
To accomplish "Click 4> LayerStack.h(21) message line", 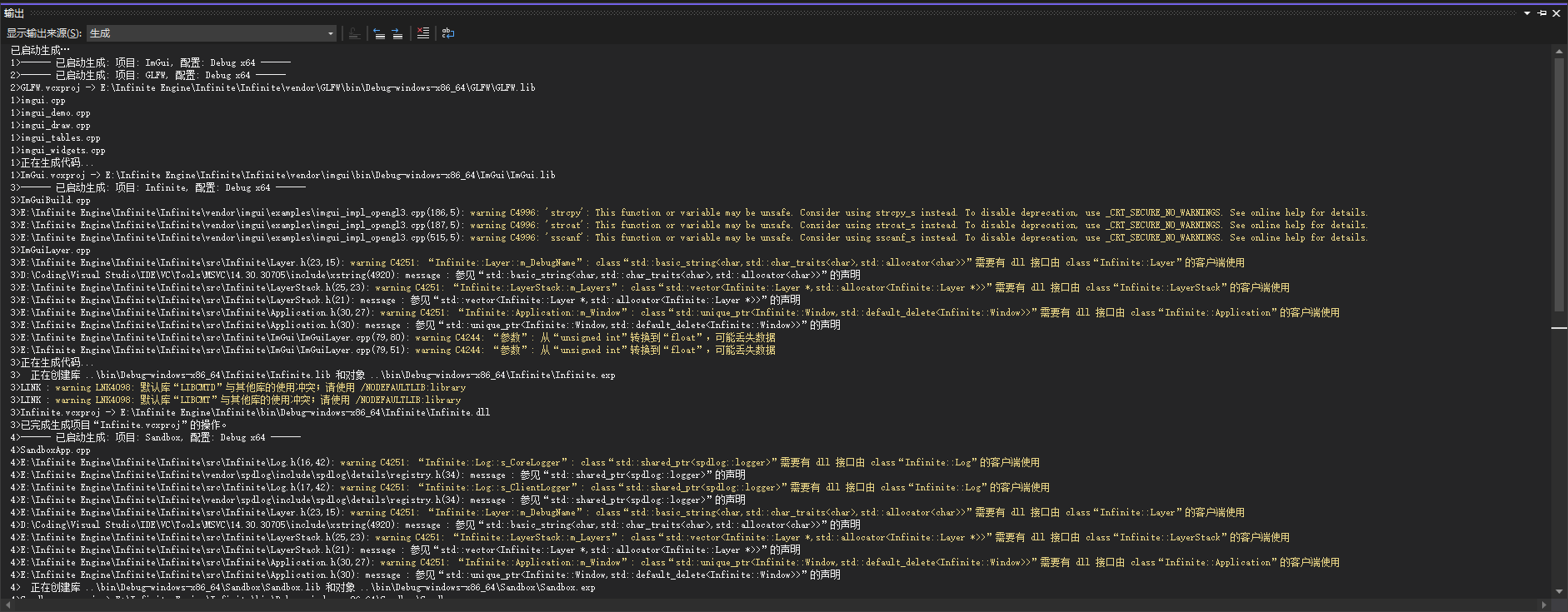I will 406,550.
